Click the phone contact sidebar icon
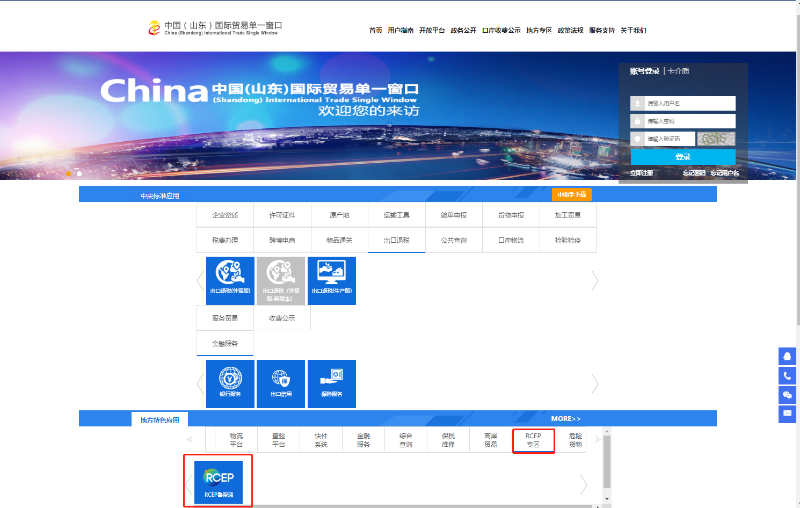 click(x=787, y=376)
